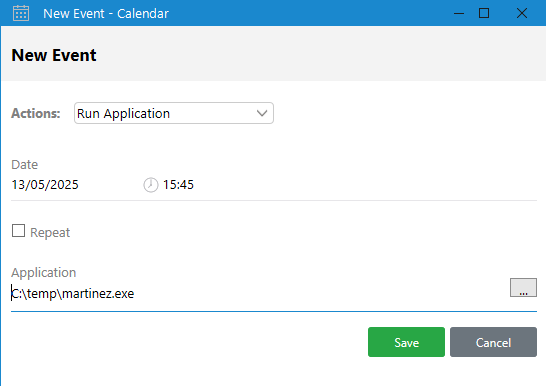Open the file browser with the ... button
Viewport: 546px width, 386px height.
point(523,287)
